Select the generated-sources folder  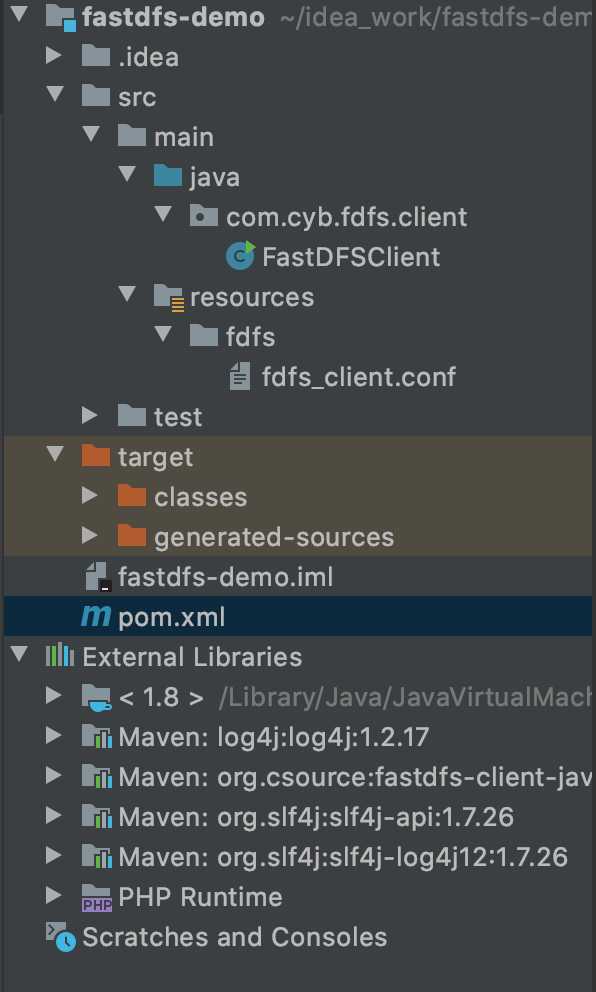click(x=273, y=536)
